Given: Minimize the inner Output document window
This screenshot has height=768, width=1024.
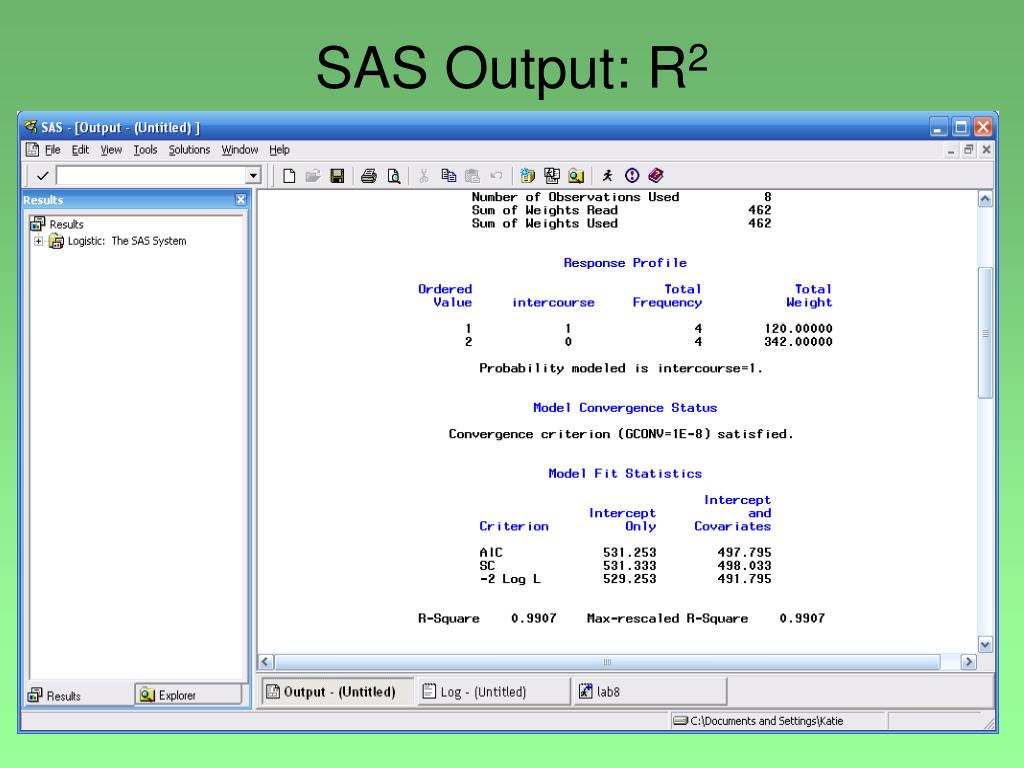Looking at the screenshot, I should click(952, 150).
